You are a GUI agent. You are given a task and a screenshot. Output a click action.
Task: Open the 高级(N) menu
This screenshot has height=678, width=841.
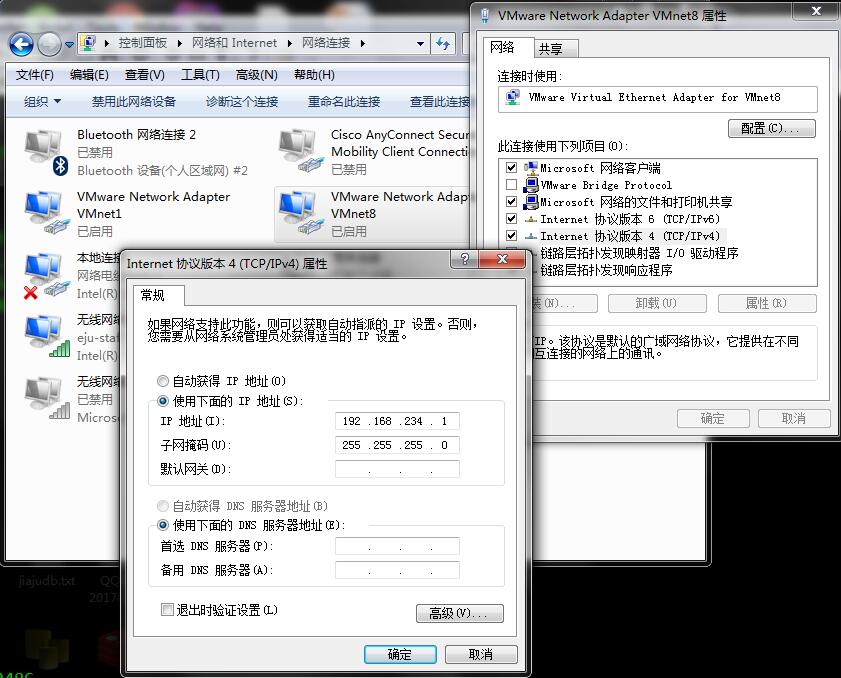256,75
